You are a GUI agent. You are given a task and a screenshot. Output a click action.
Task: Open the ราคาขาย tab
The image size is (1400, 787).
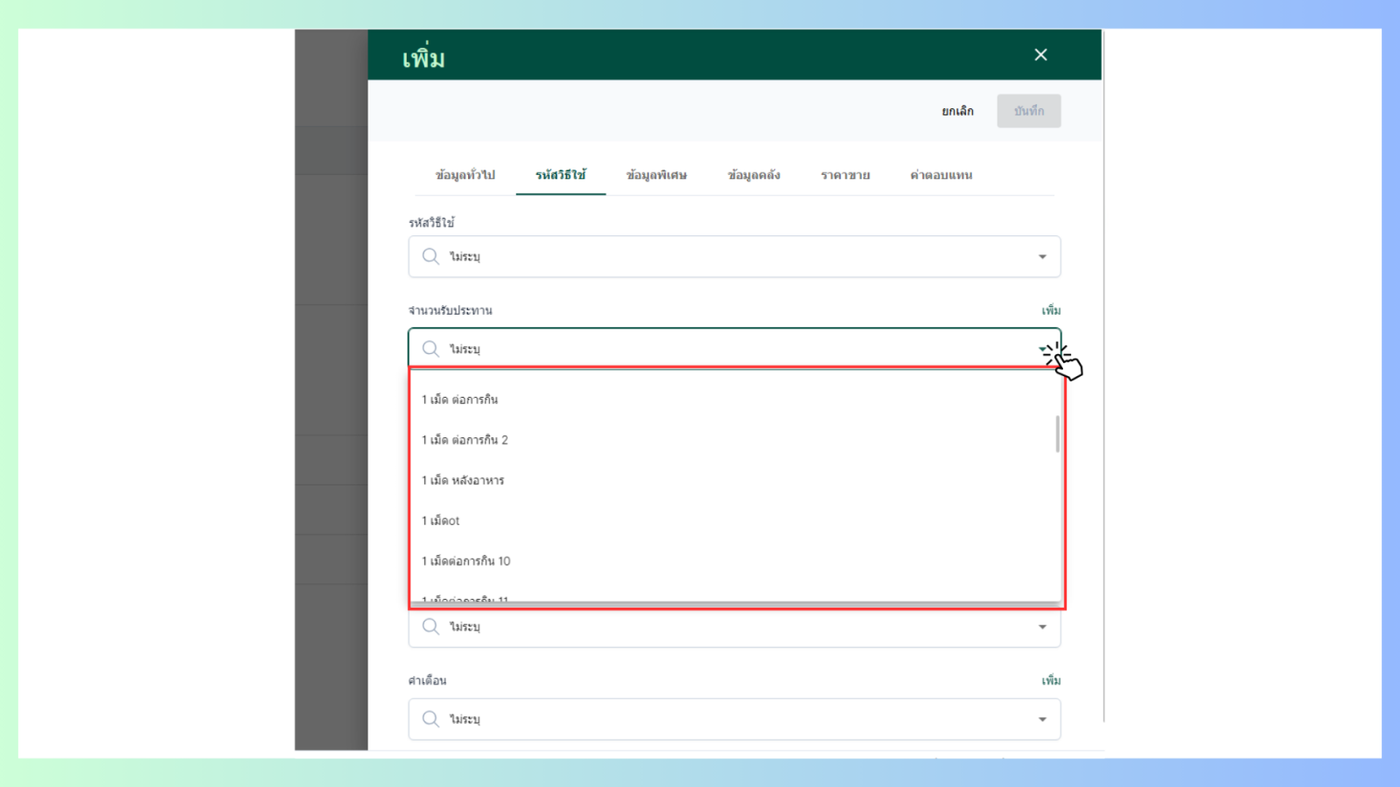(845, 175)
